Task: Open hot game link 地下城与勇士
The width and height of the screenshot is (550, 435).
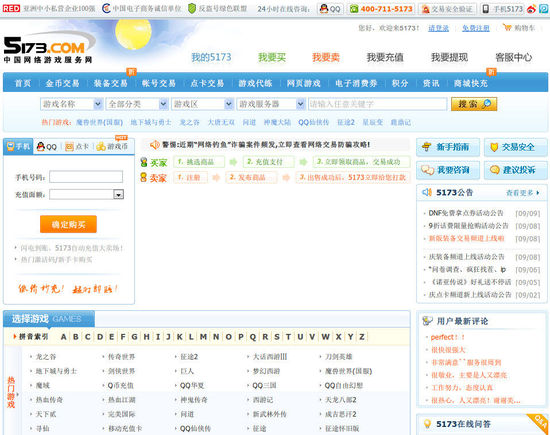Action: tap(151, 122)
